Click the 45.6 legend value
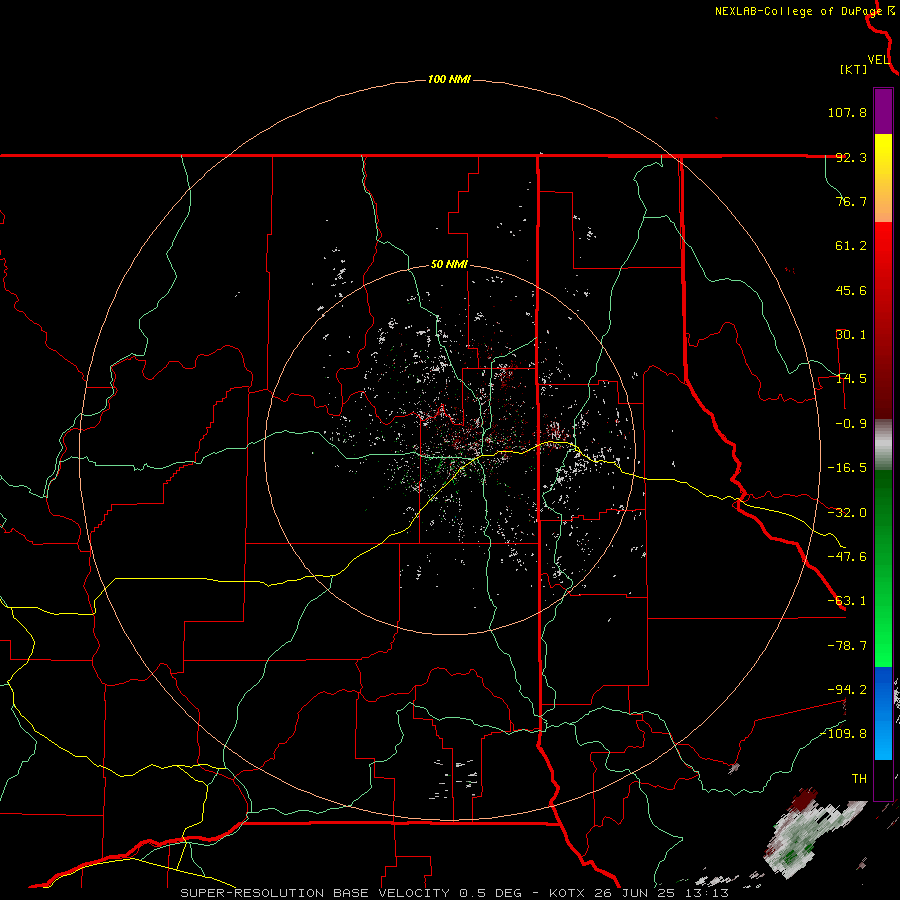The width and height of the screenshot is (900, 900). tap(851, 290)
